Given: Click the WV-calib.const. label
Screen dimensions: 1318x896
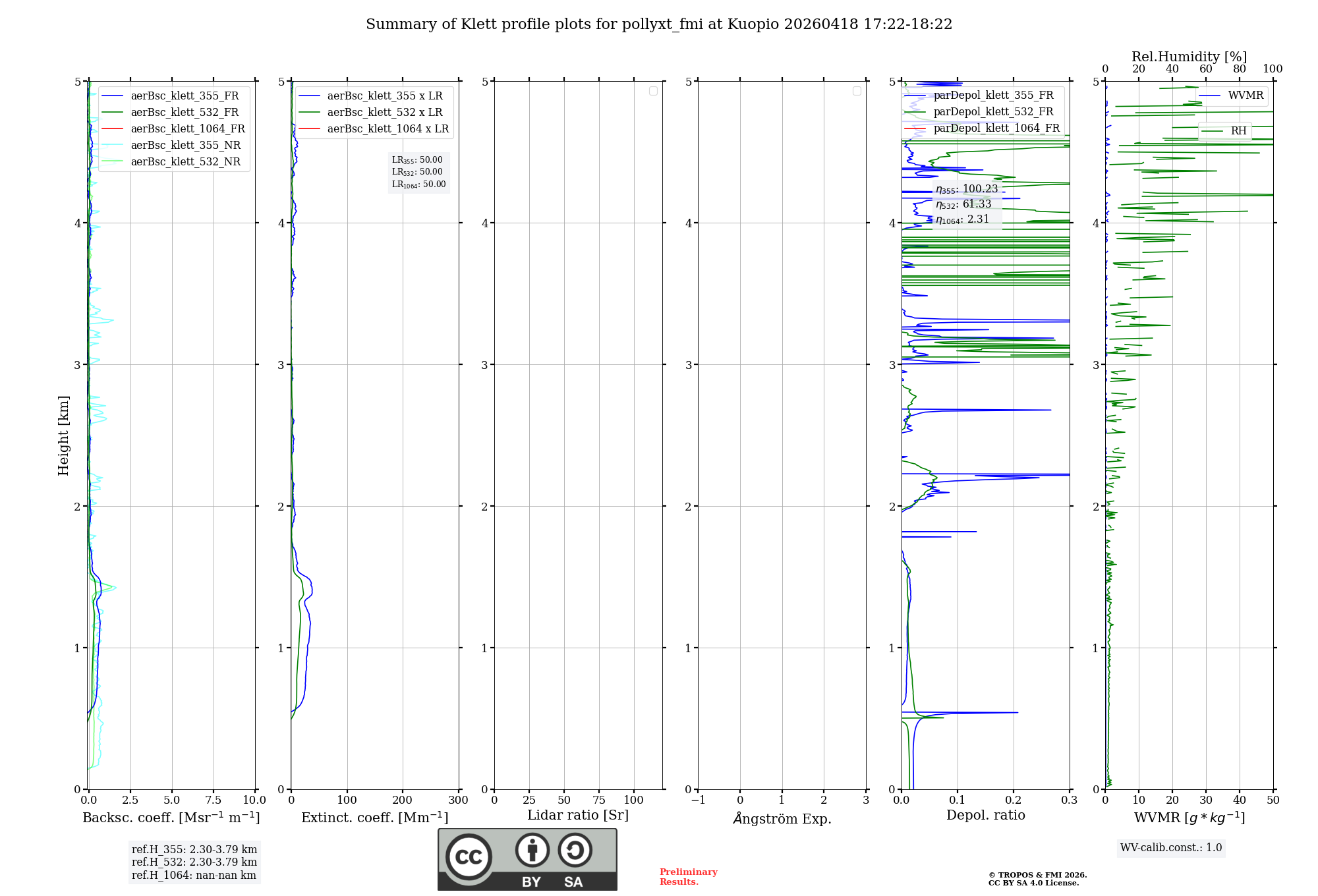Looking at the screenshot, I should pos(1171,848).
